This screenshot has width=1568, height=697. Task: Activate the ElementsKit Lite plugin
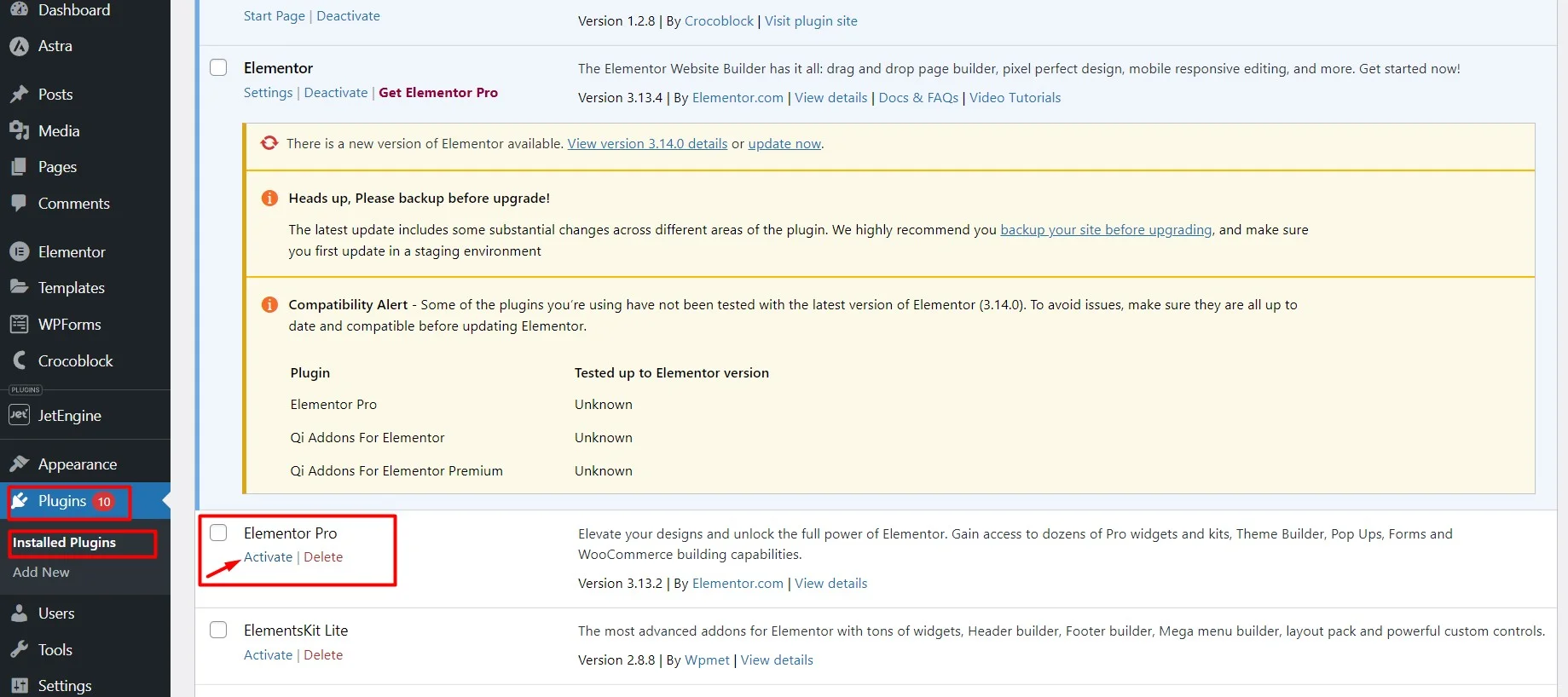point(268,654)
